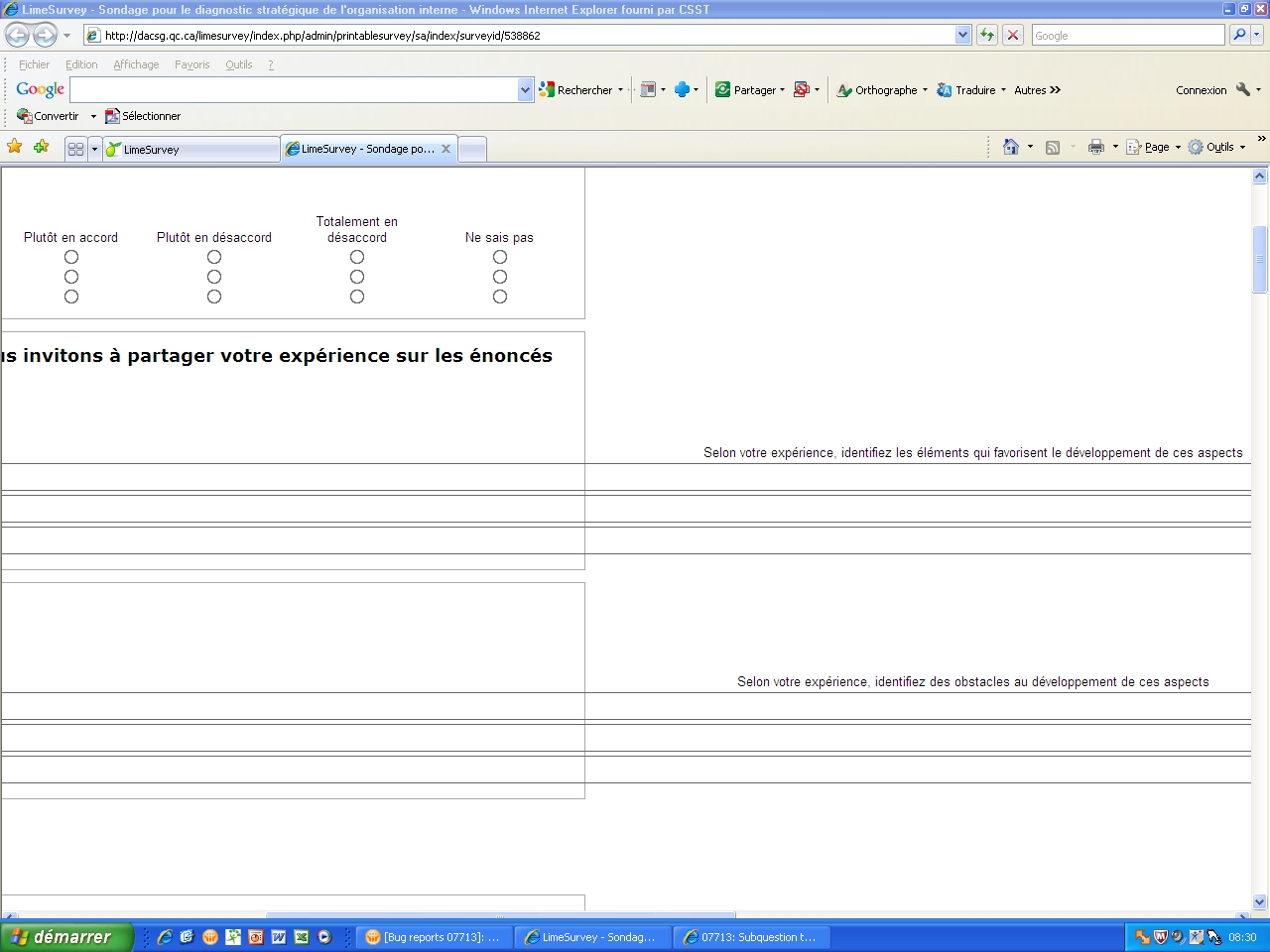This screenshot has width=1270, height=952.
Task: Select bottom row Ne sais pas radio
Action: point(500,297)
